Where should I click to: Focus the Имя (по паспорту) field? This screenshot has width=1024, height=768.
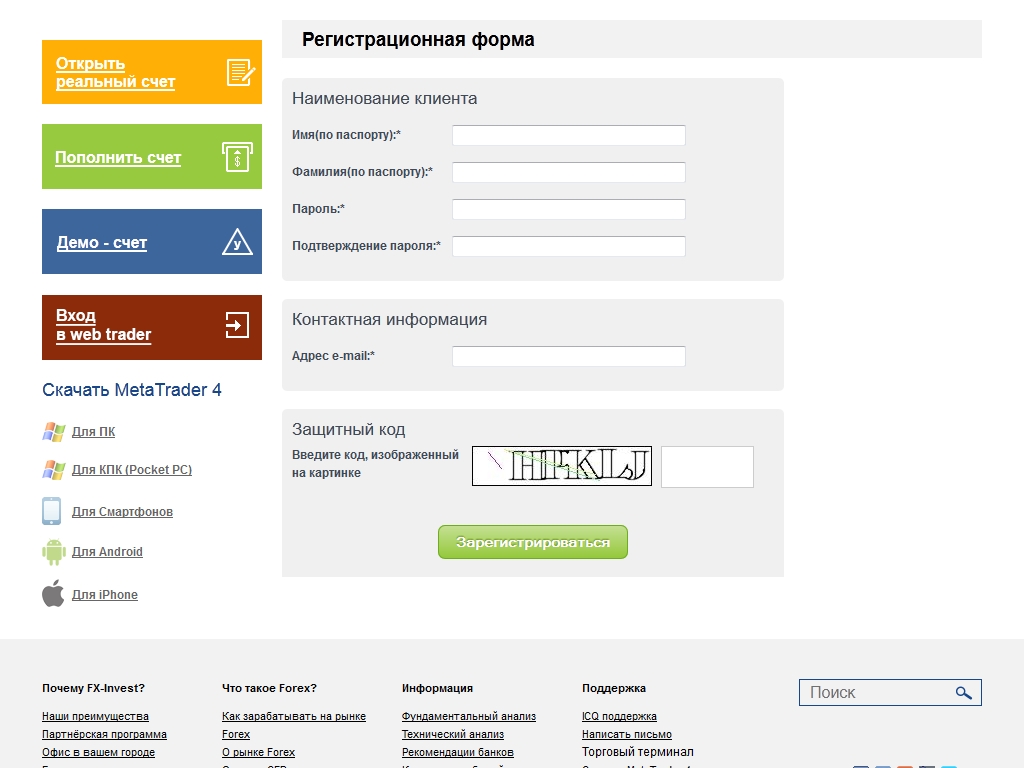(568, 135)
